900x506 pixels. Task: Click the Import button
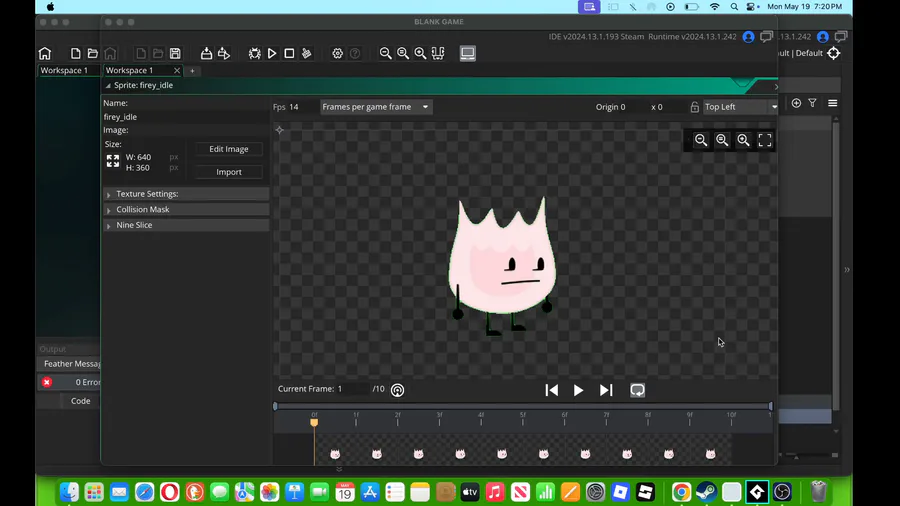(x=228, y=172)
